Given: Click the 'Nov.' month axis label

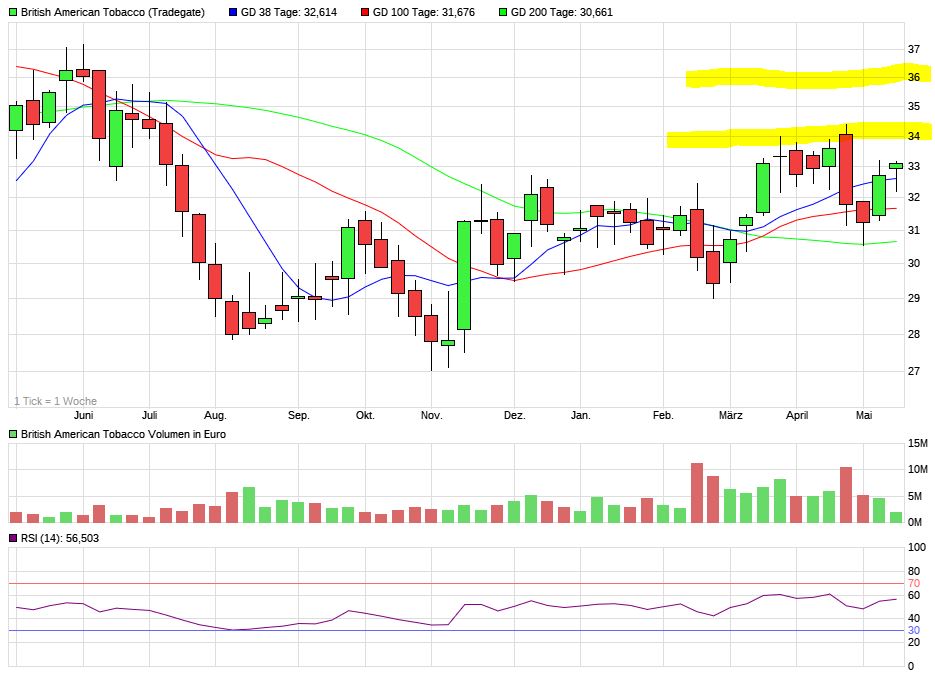Looking at the screenshot, I should point(432,416).
